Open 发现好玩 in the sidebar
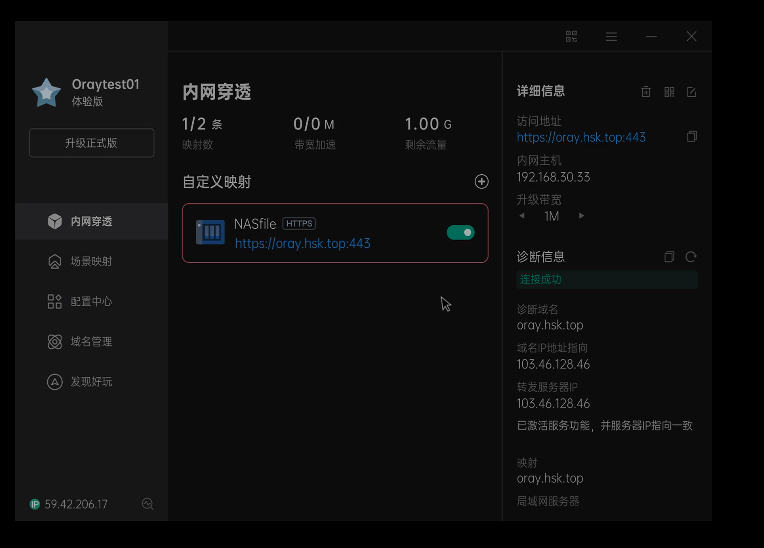764x548 pixels. pos(92,381)
